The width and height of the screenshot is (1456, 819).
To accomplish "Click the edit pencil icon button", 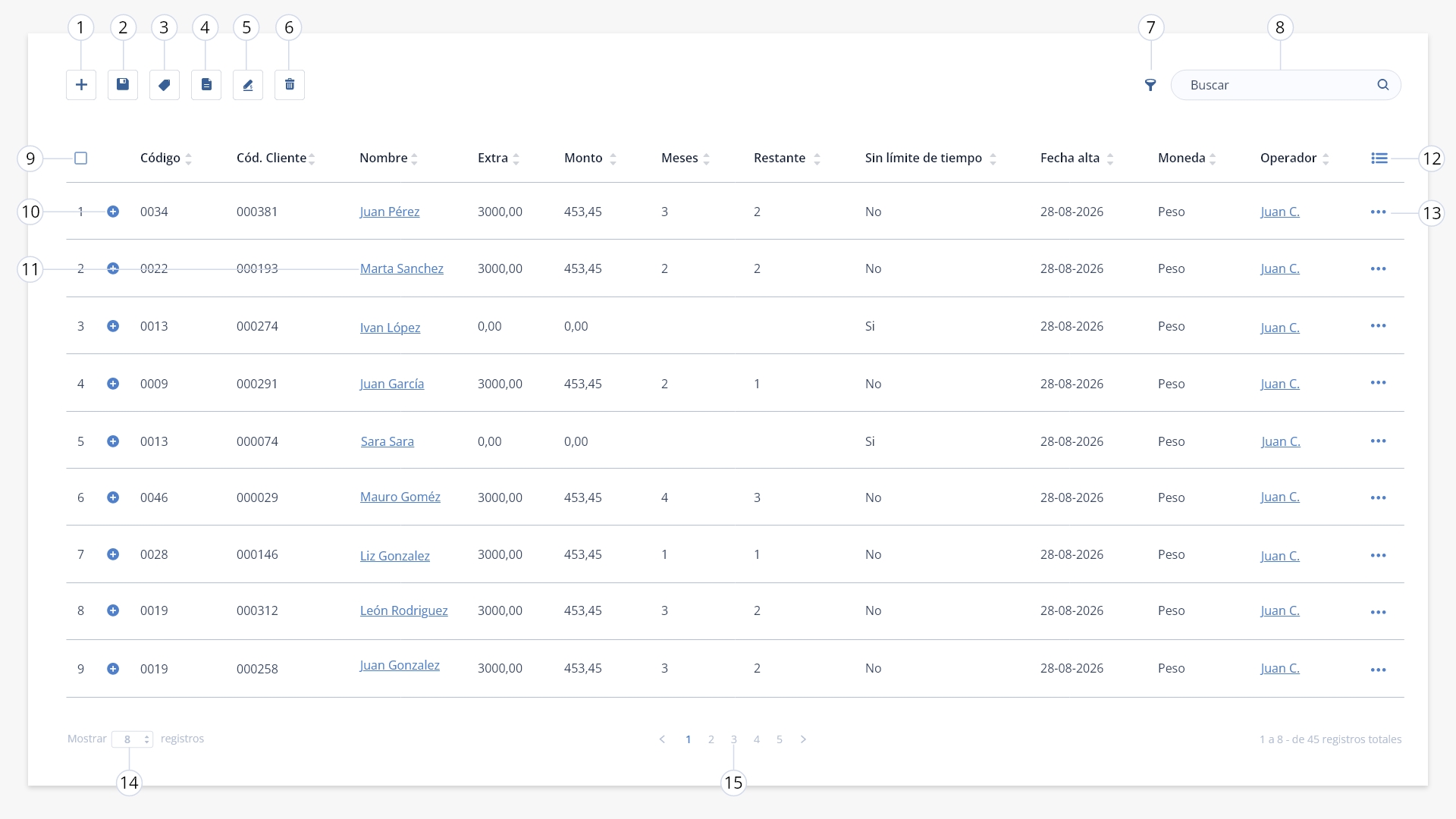I will point(248,85).
